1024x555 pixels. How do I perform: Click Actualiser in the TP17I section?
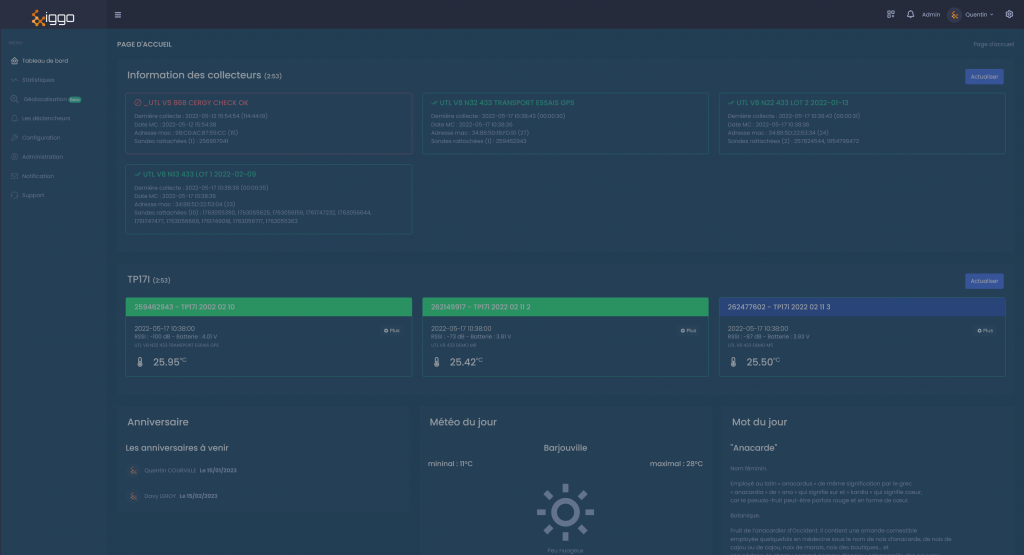(x=984, y=281)
